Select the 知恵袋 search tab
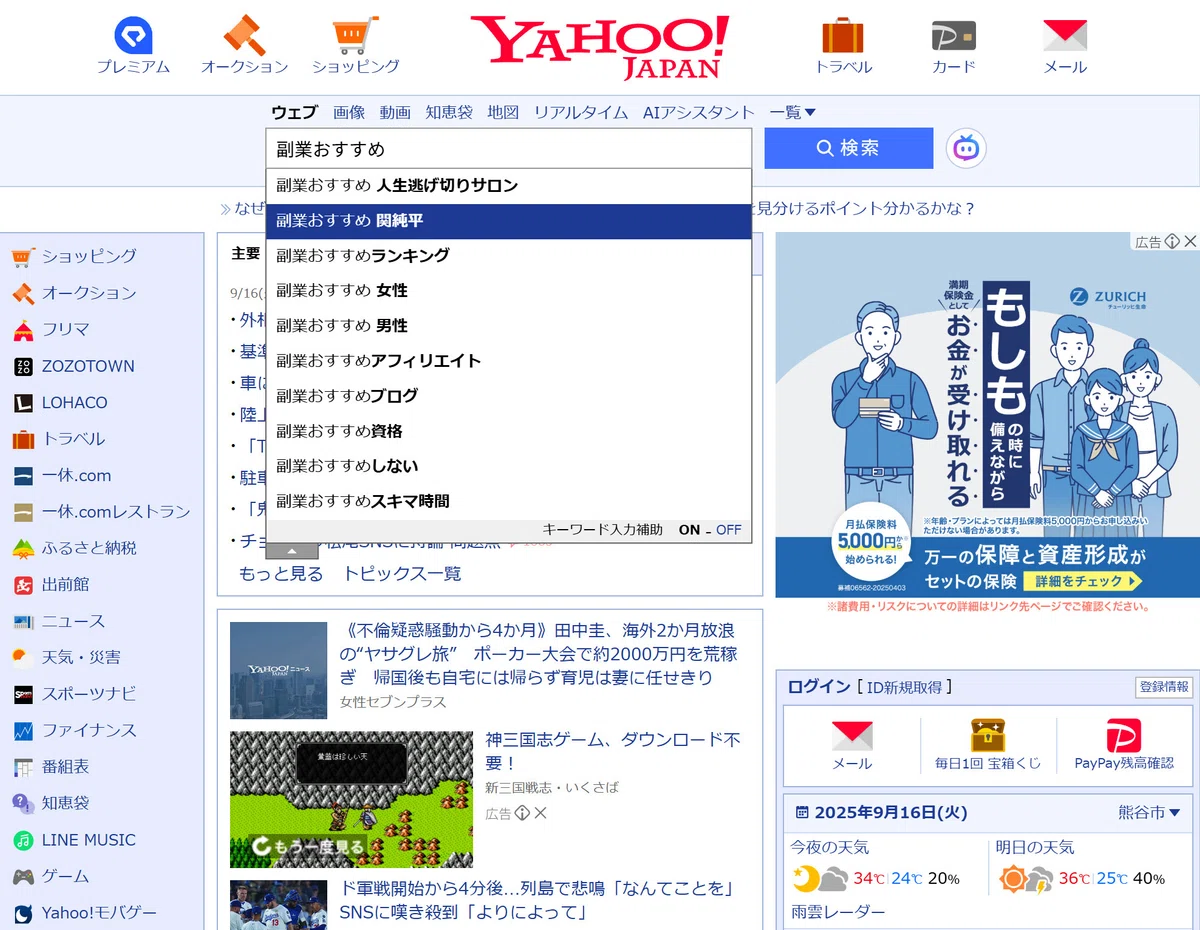 (x=449, y=112)
